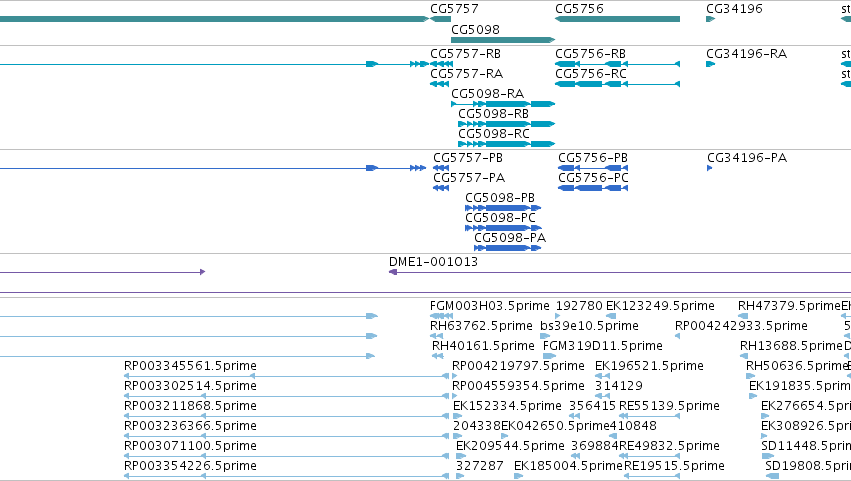This screenshot has height=481, width=851.
Task: Click EST RP003302514.5prime
Action: (190, 387)
